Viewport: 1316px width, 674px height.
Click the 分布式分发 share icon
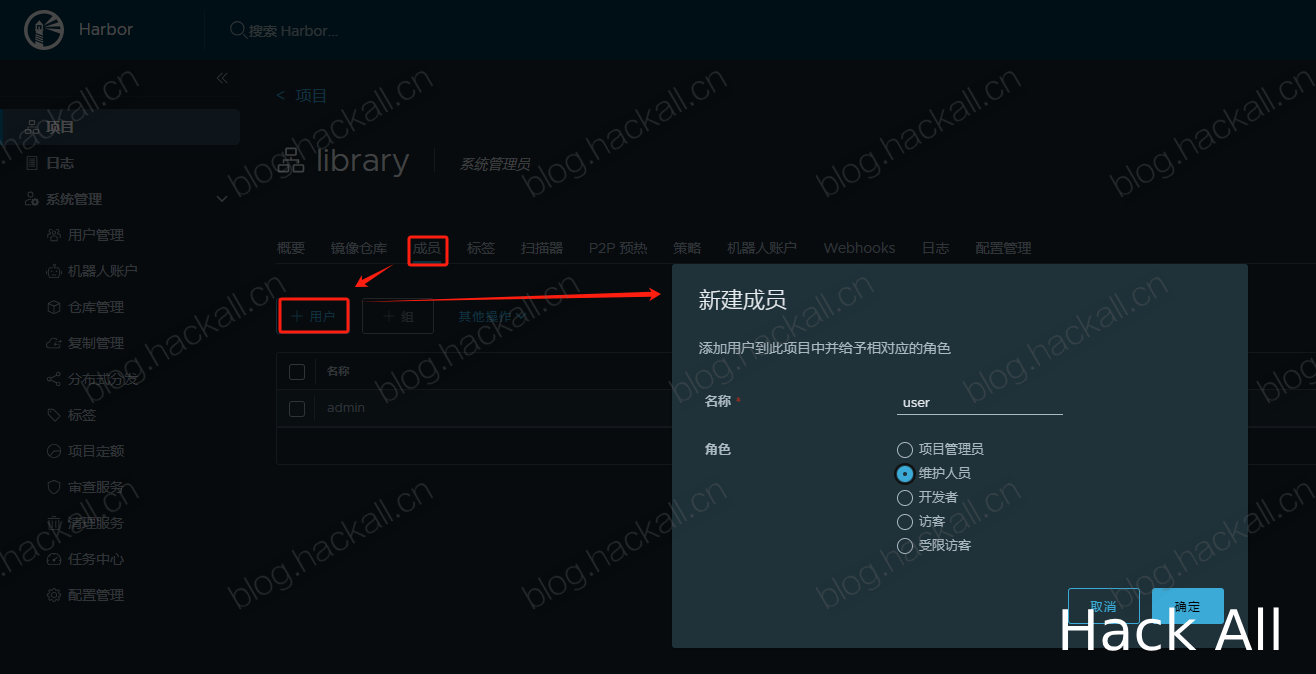(54, 379)
